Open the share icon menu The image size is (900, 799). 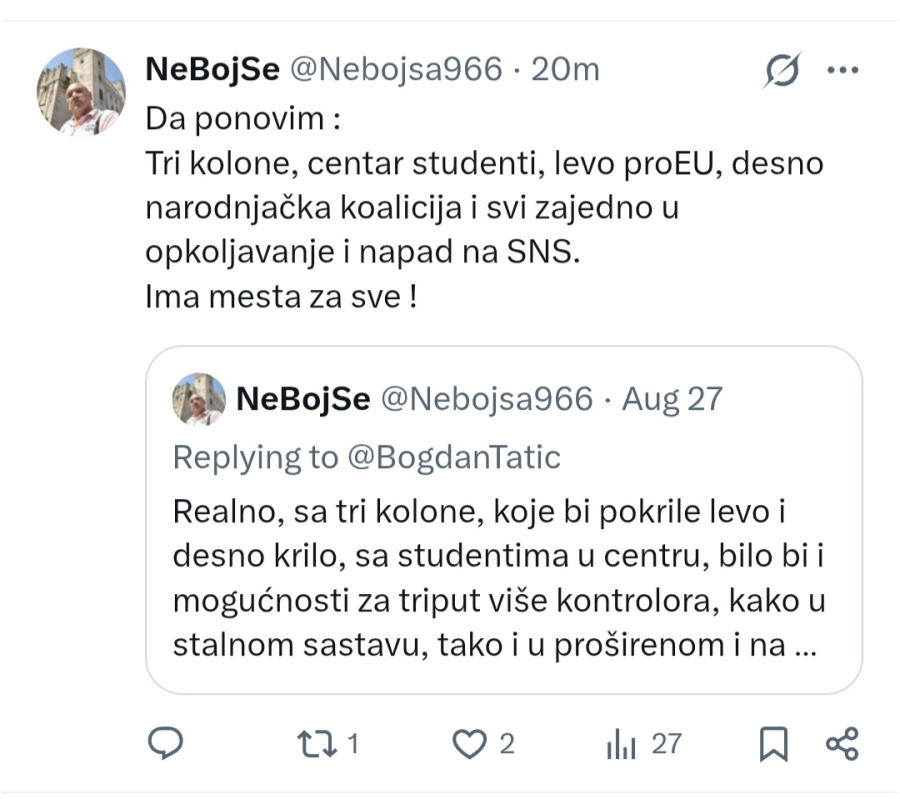pos(842,744)
